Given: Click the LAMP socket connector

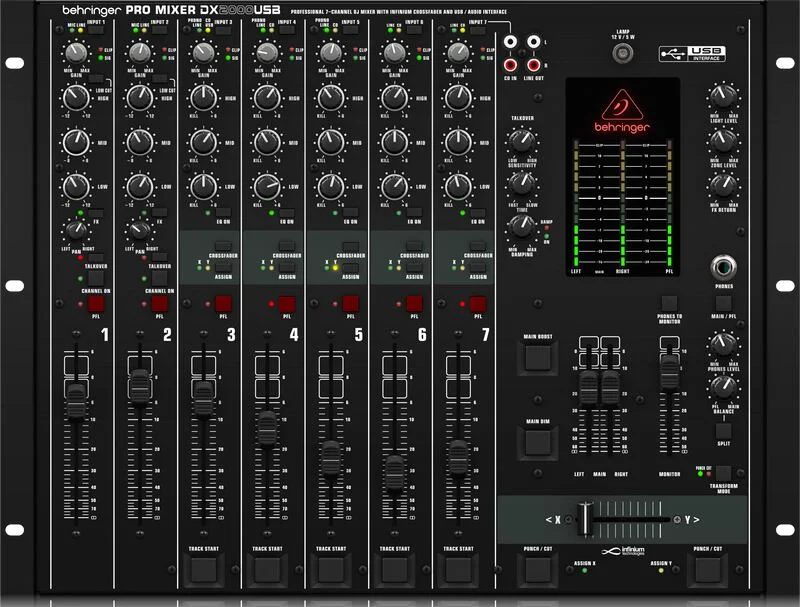Looking at the screenshot, I should [x=621, y=50].
